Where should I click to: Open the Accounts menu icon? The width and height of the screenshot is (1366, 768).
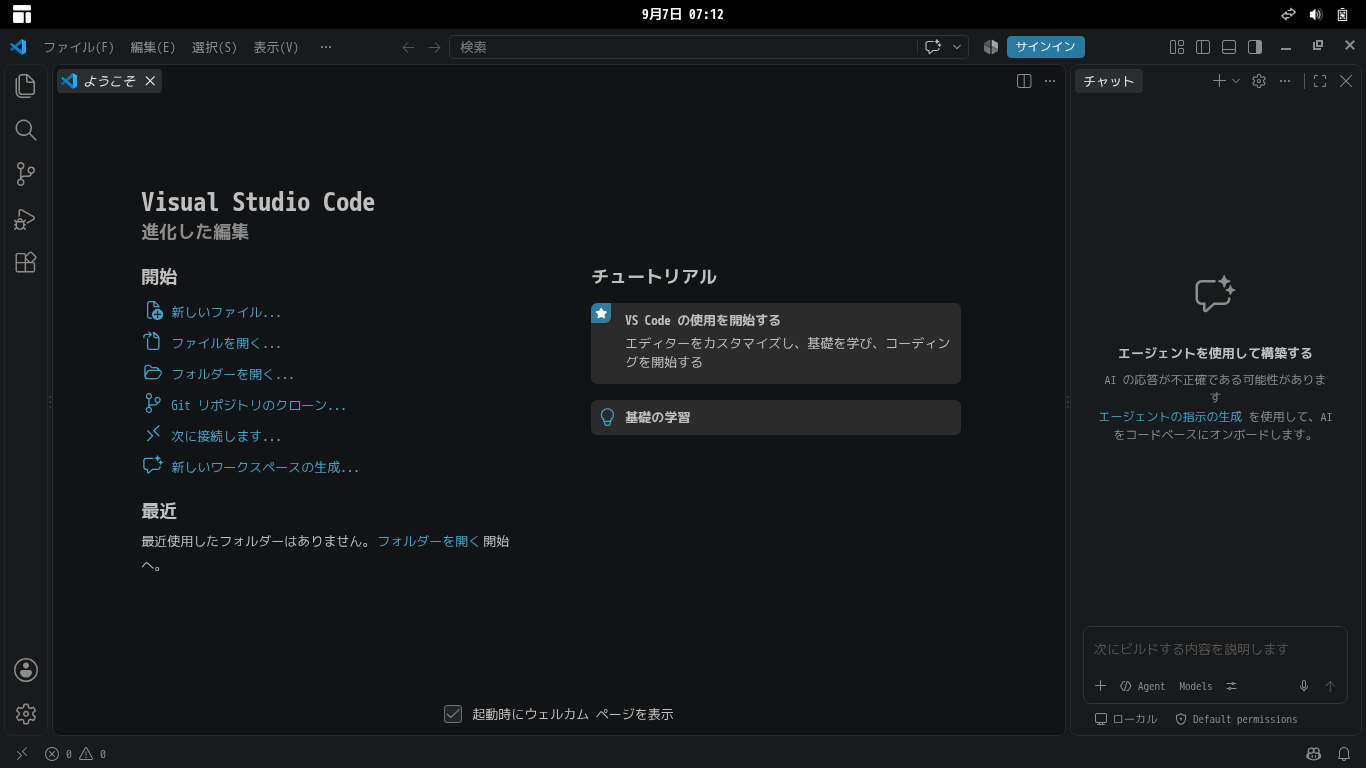26,670
